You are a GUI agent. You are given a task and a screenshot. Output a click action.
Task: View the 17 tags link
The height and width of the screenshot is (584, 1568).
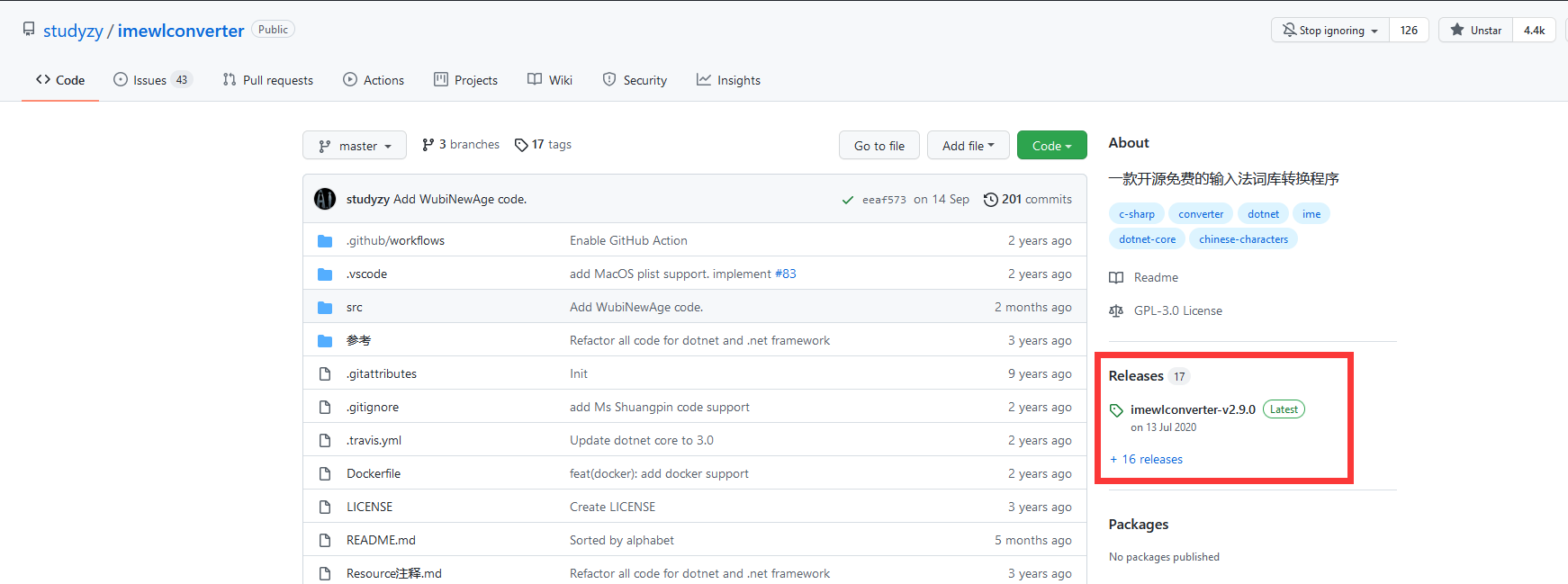tap(543, 145)
